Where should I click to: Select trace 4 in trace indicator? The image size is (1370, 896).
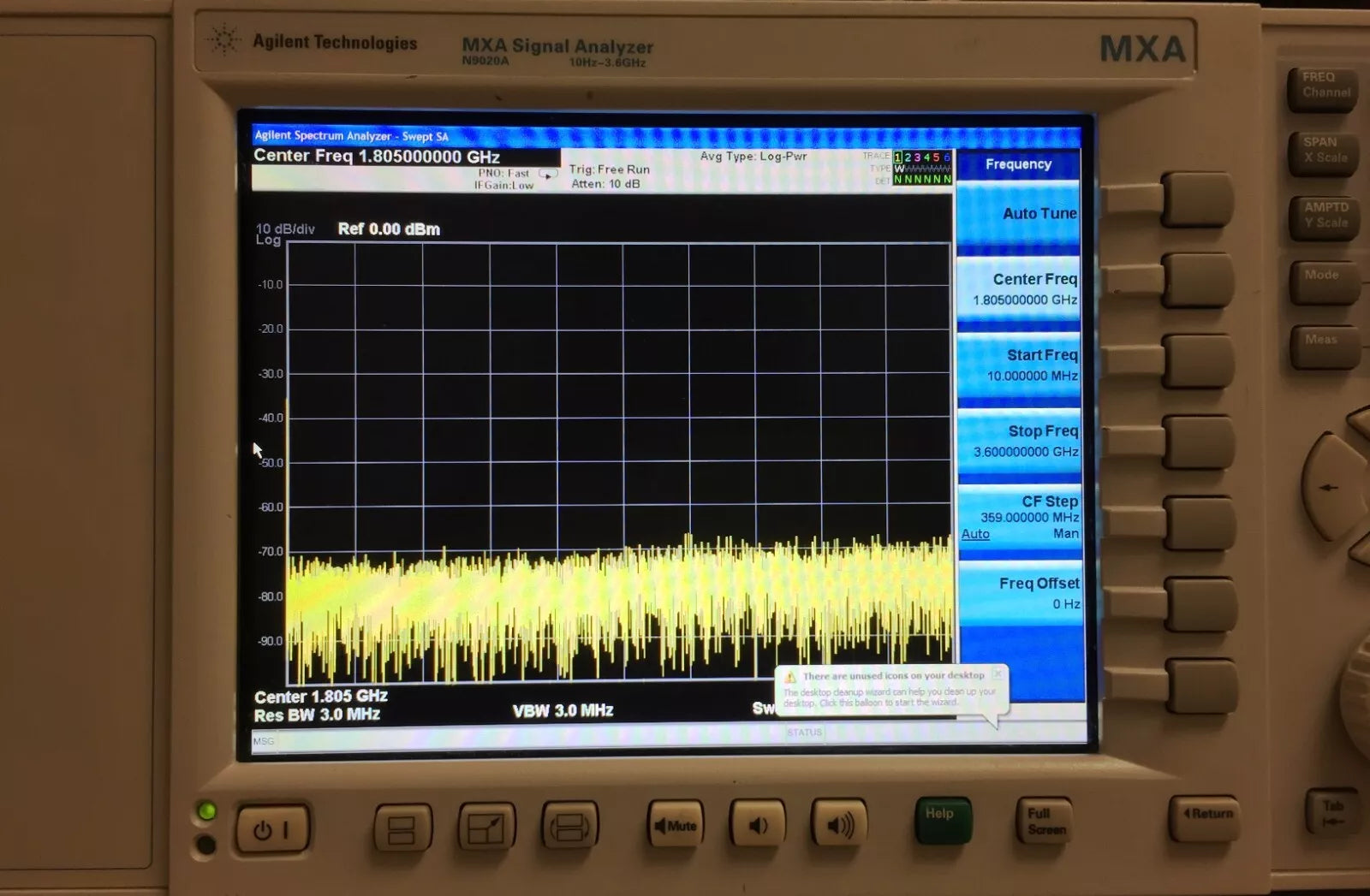pos(926,157)
